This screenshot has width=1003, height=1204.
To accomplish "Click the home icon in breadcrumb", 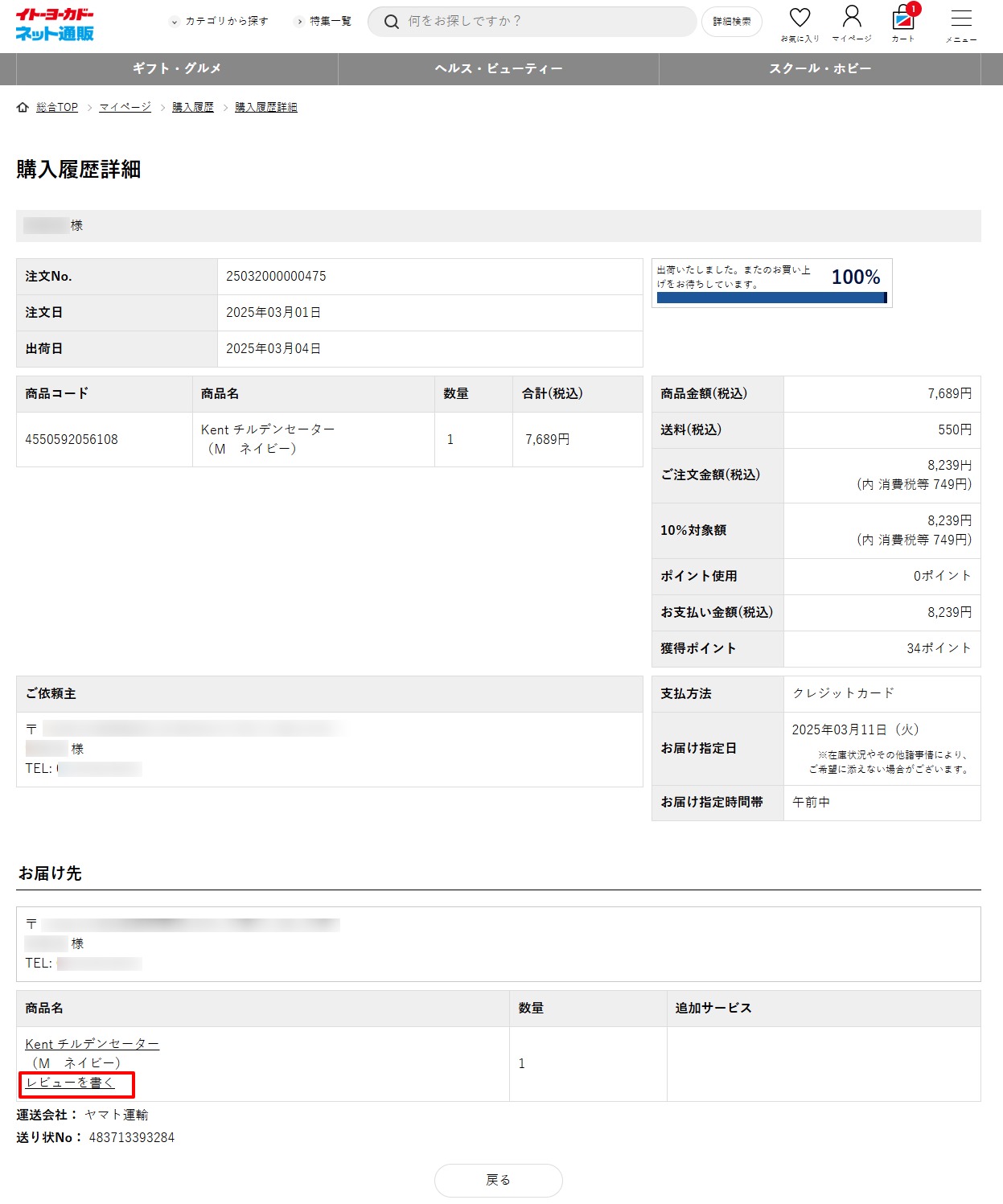I will click(23, 107).
